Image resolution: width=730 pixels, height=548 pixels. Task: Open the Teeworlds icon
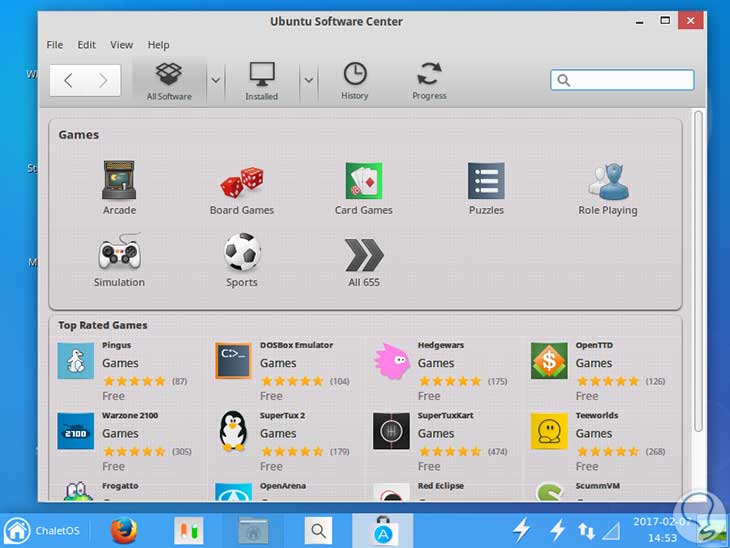[549, 431]
